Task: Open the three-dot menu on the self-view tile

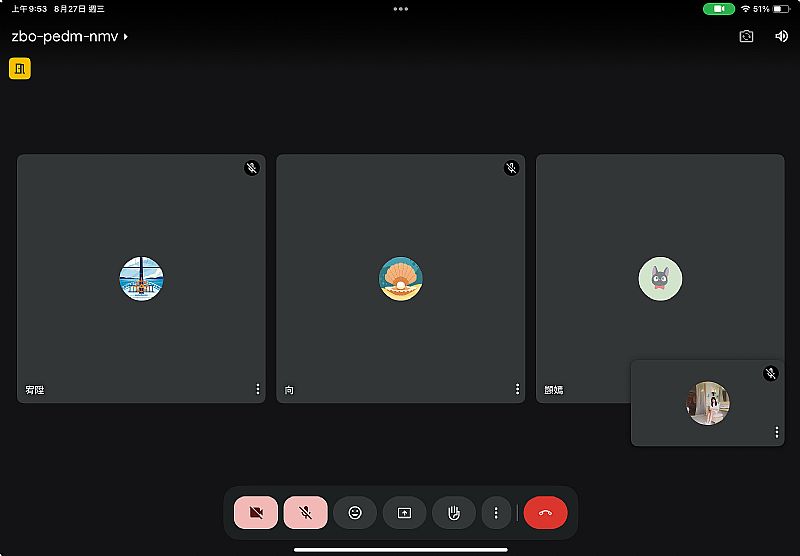Action: [x=776, y=432]
